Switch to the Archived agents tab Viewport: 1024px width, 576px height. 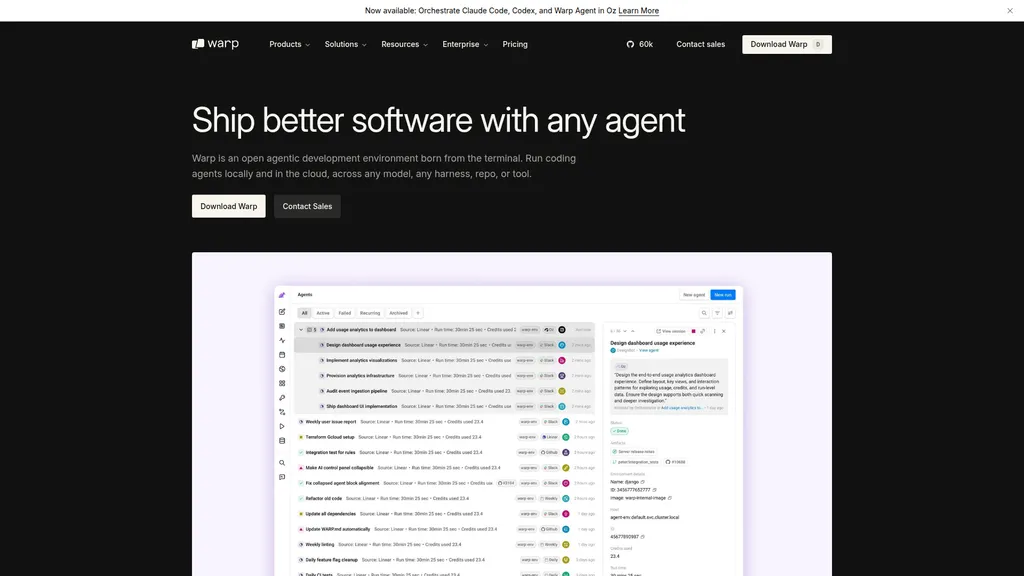point(398,313)
